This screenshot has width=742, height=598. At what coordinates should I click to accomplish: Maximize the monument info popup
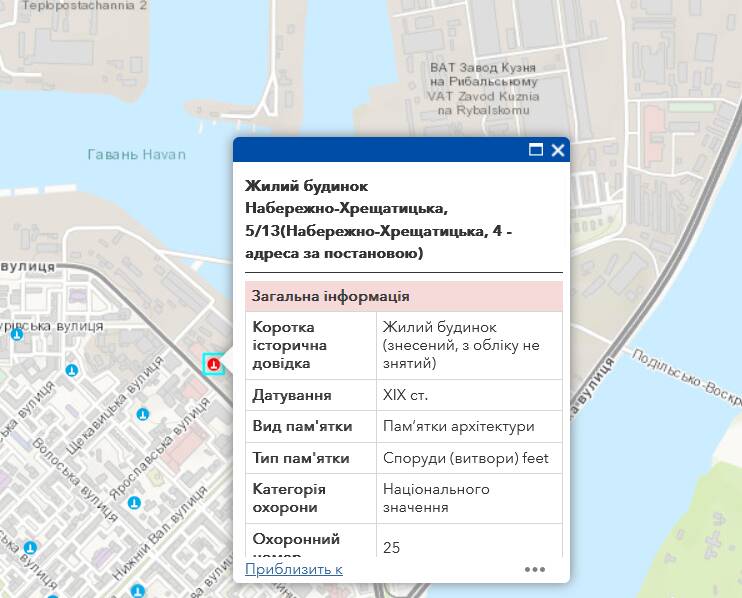tap(536, 150)
